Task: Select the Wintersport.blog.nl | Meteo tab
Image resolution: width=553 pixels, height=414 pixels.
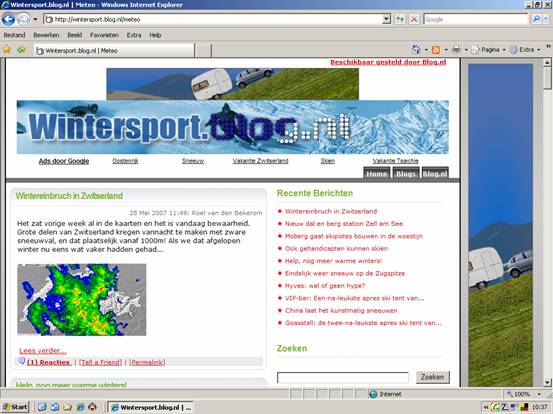Action: pyautogui.click(x=114, y=50)
